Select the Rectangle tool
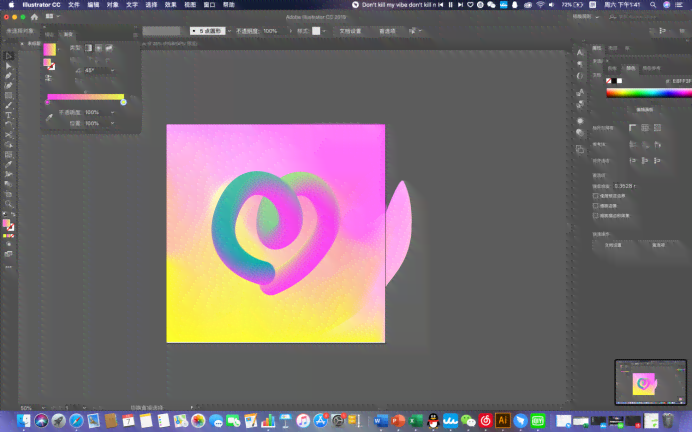Viewport: 692px width, 433px height. point(8,95)
